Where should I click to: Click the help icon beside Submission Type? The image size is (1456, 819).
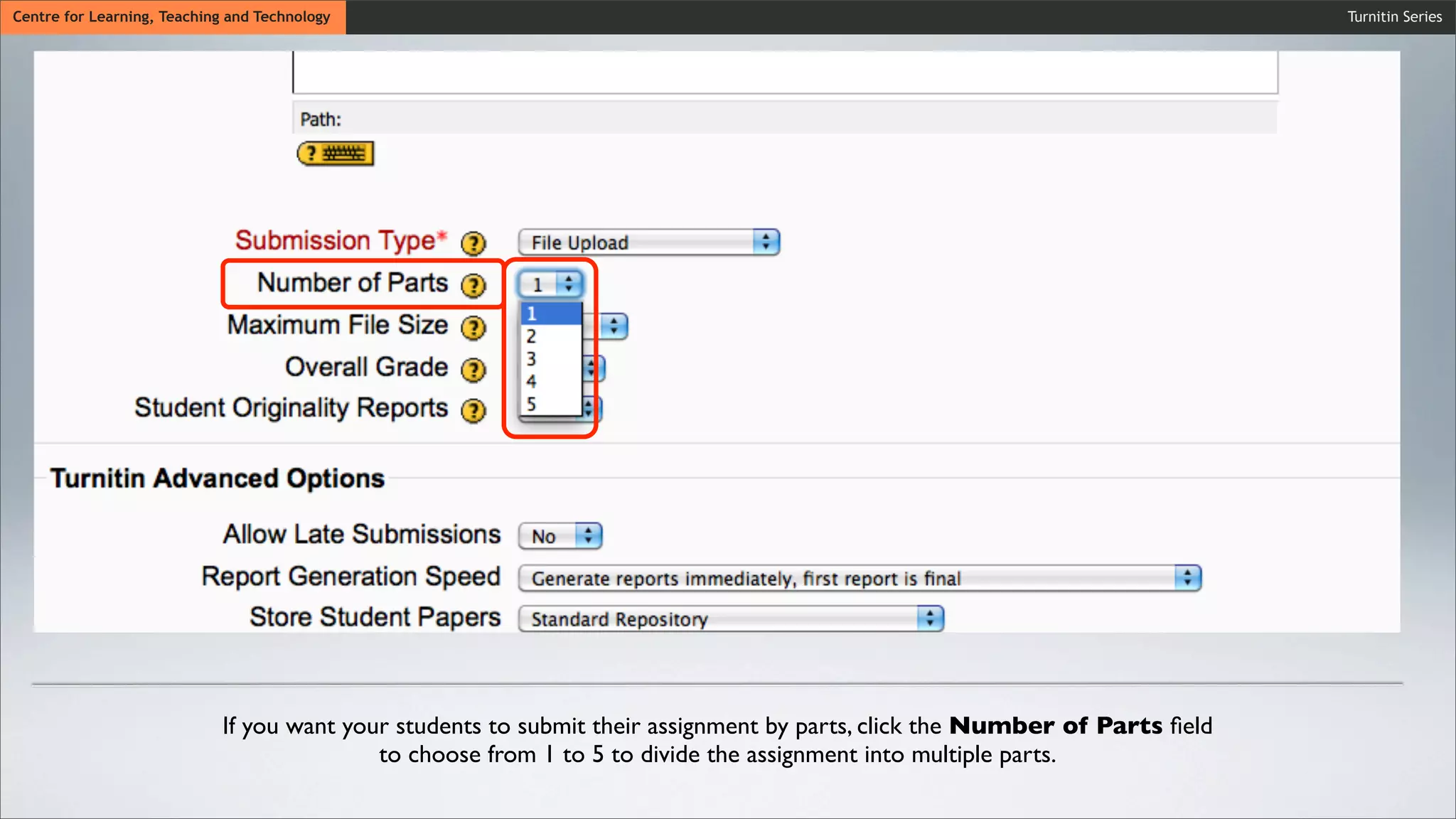(x=473, y=244)
